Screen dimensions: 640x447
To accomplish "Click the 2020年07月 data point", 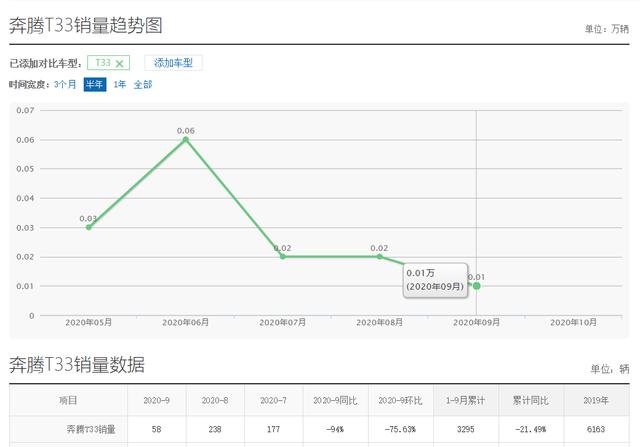I will point(282,257).
